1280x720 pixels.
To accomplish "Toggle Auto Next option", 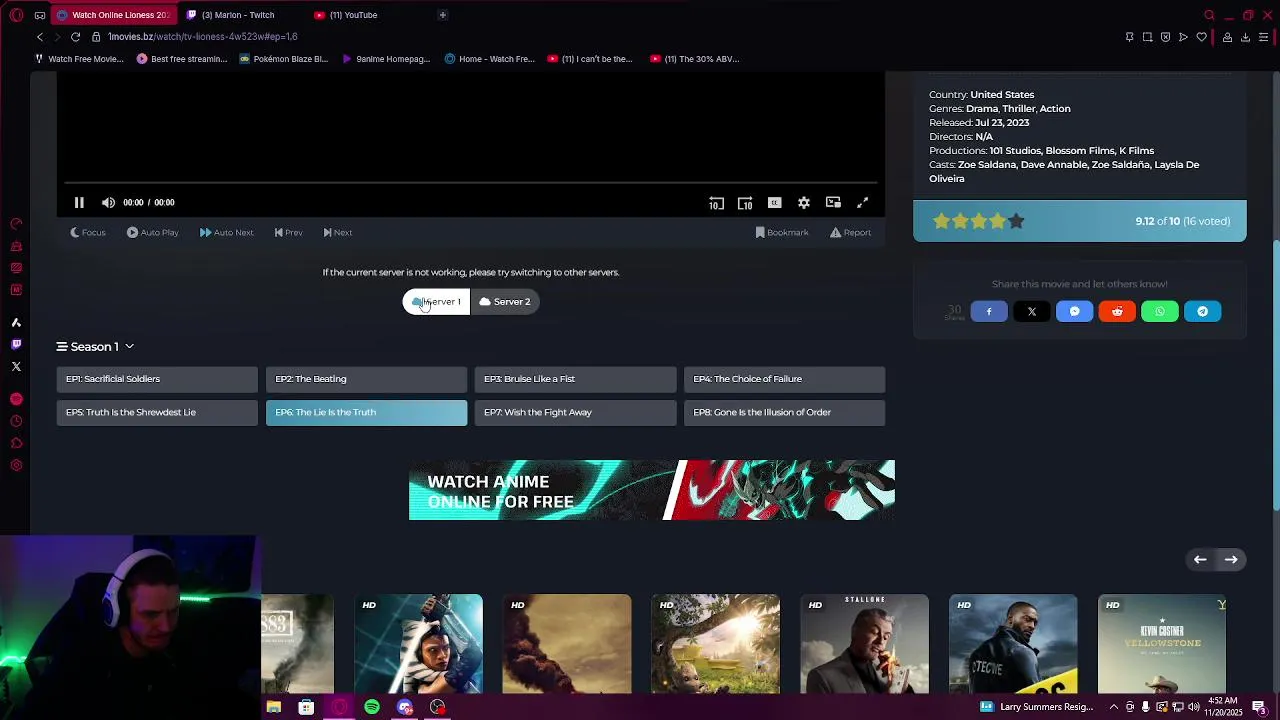I will (226, 232).
